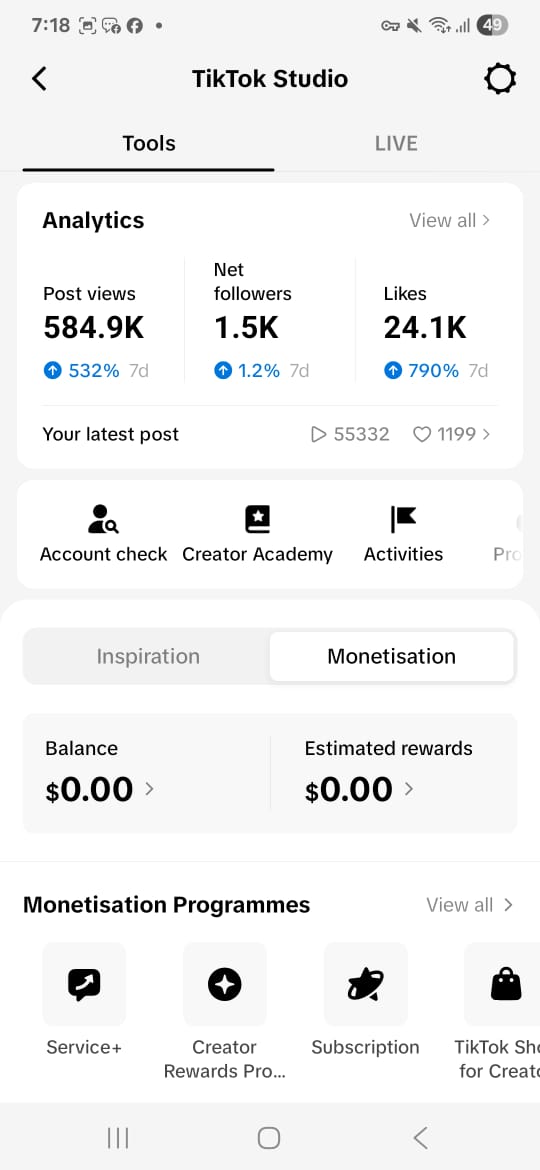View all Monetisation Programmes

(469, 904)
